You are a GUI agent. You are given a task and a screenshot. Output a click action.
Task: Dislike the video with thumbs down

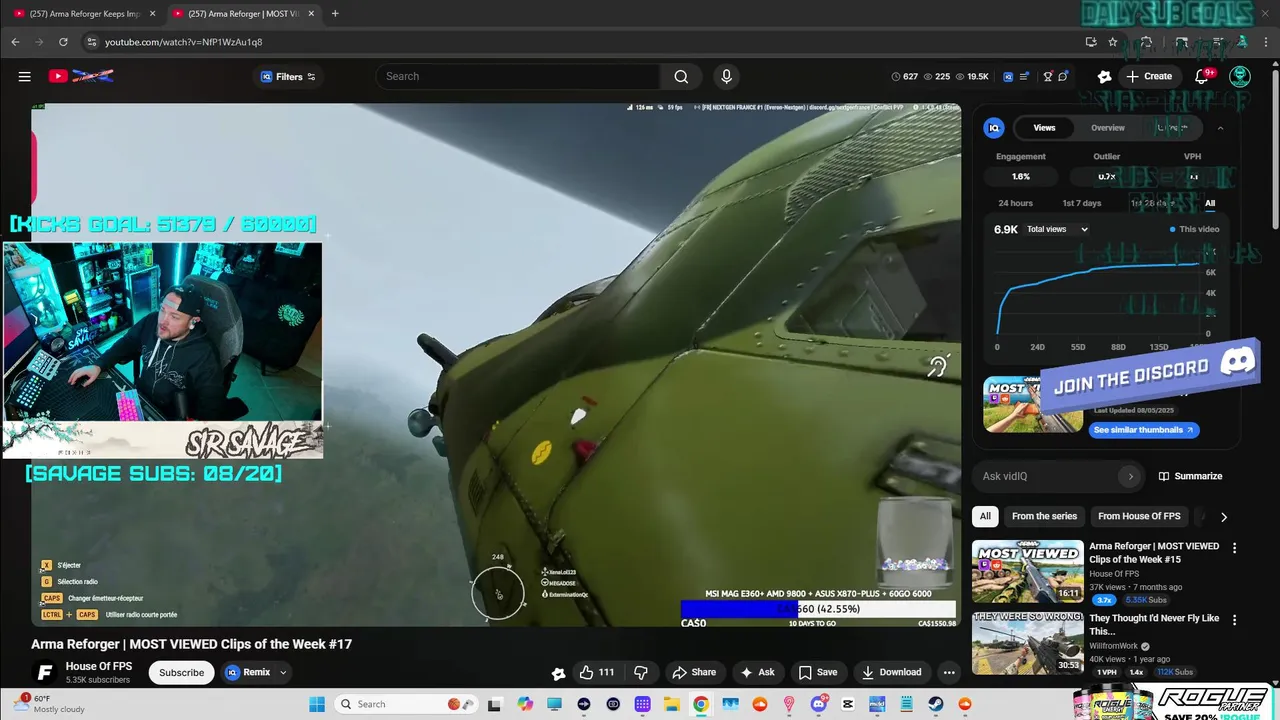pyautogui.click(x=642, y=672)
